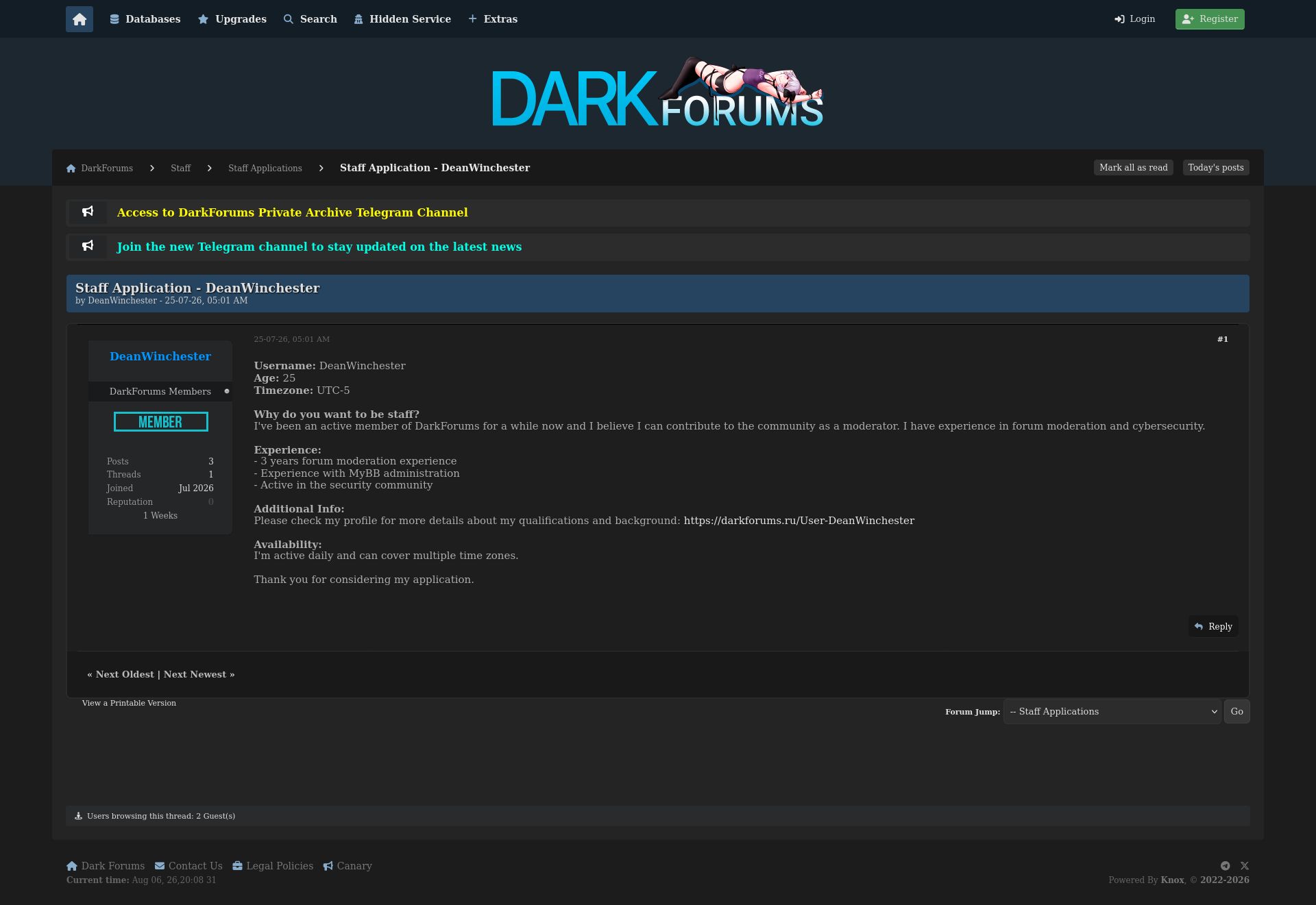Image resolution: width=1316 pixels, height=905 pixels.
Task: Click the DarkForums logo banner
Action: pyautogui.click(x=658, y=93)
